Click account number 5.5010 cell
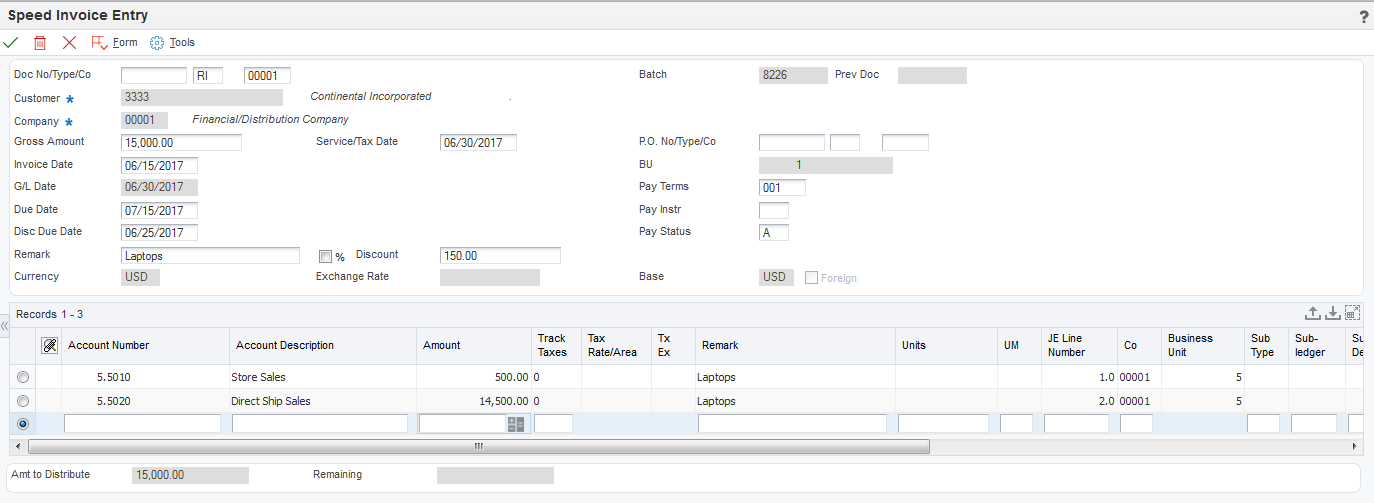The height and width of the screenshot is (503, 1374). (x=146, y=377)
